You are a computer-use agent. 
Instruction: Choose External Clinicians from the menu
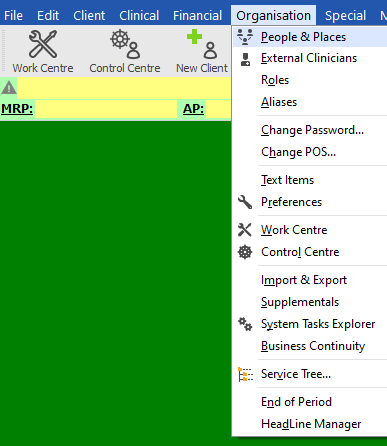[310, 58]
